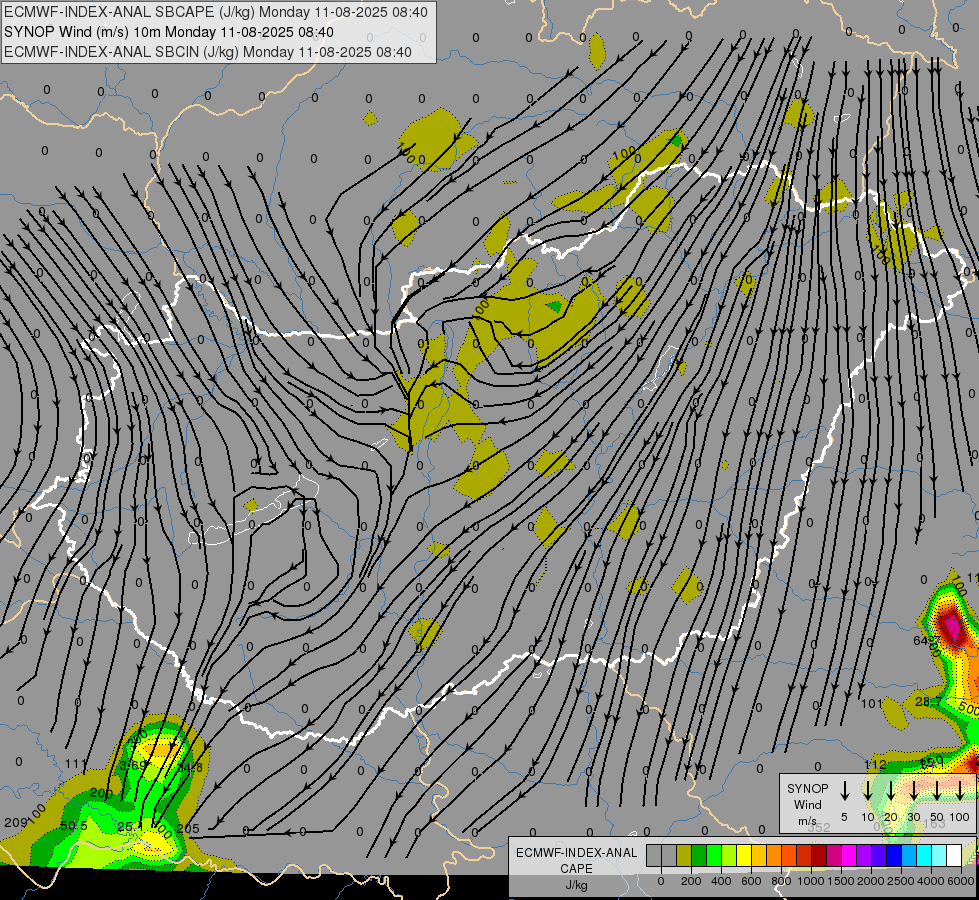
Task: Pick the dark green CAPE legend swatch
Action: pos(699,855)
